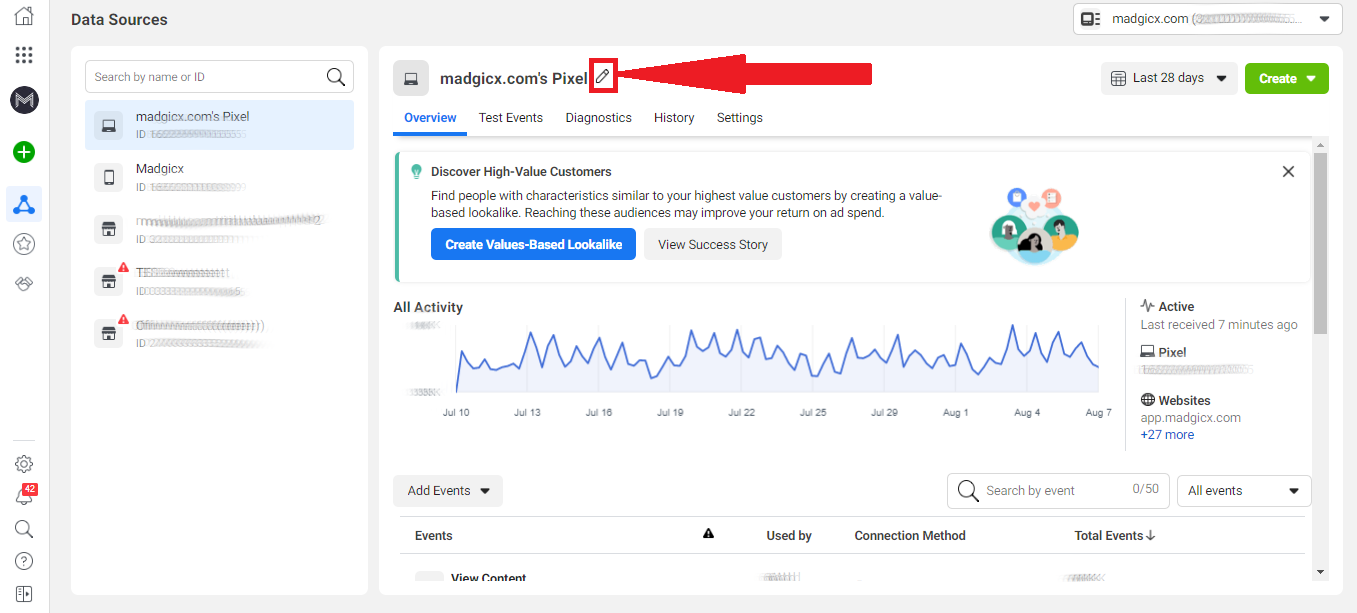This screenshot has width=1357, height=613.
Task: Click the green plus create icon
Action: click(x=24, y=152)
